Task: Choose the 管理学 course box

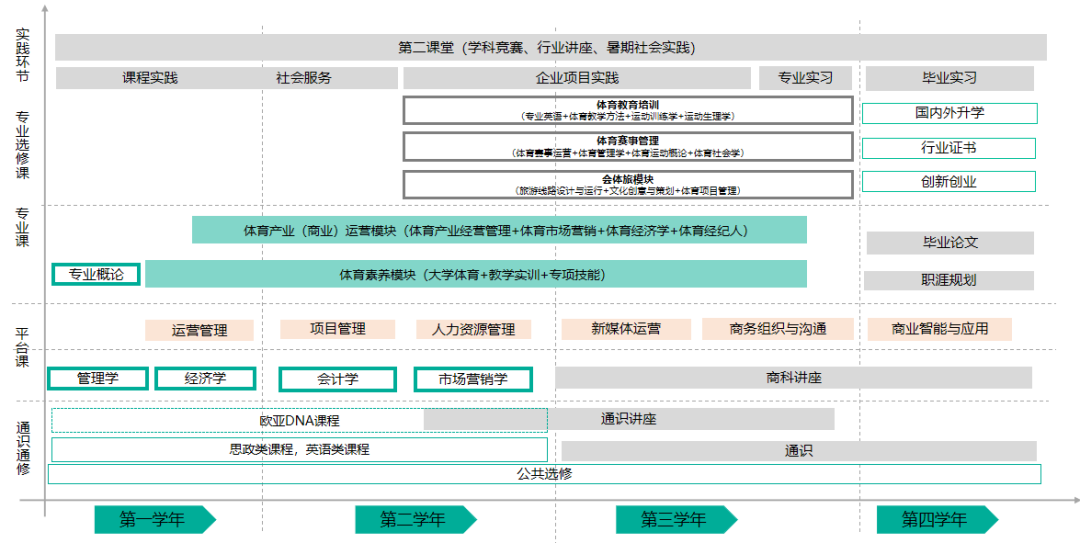Action: point(98,378)
